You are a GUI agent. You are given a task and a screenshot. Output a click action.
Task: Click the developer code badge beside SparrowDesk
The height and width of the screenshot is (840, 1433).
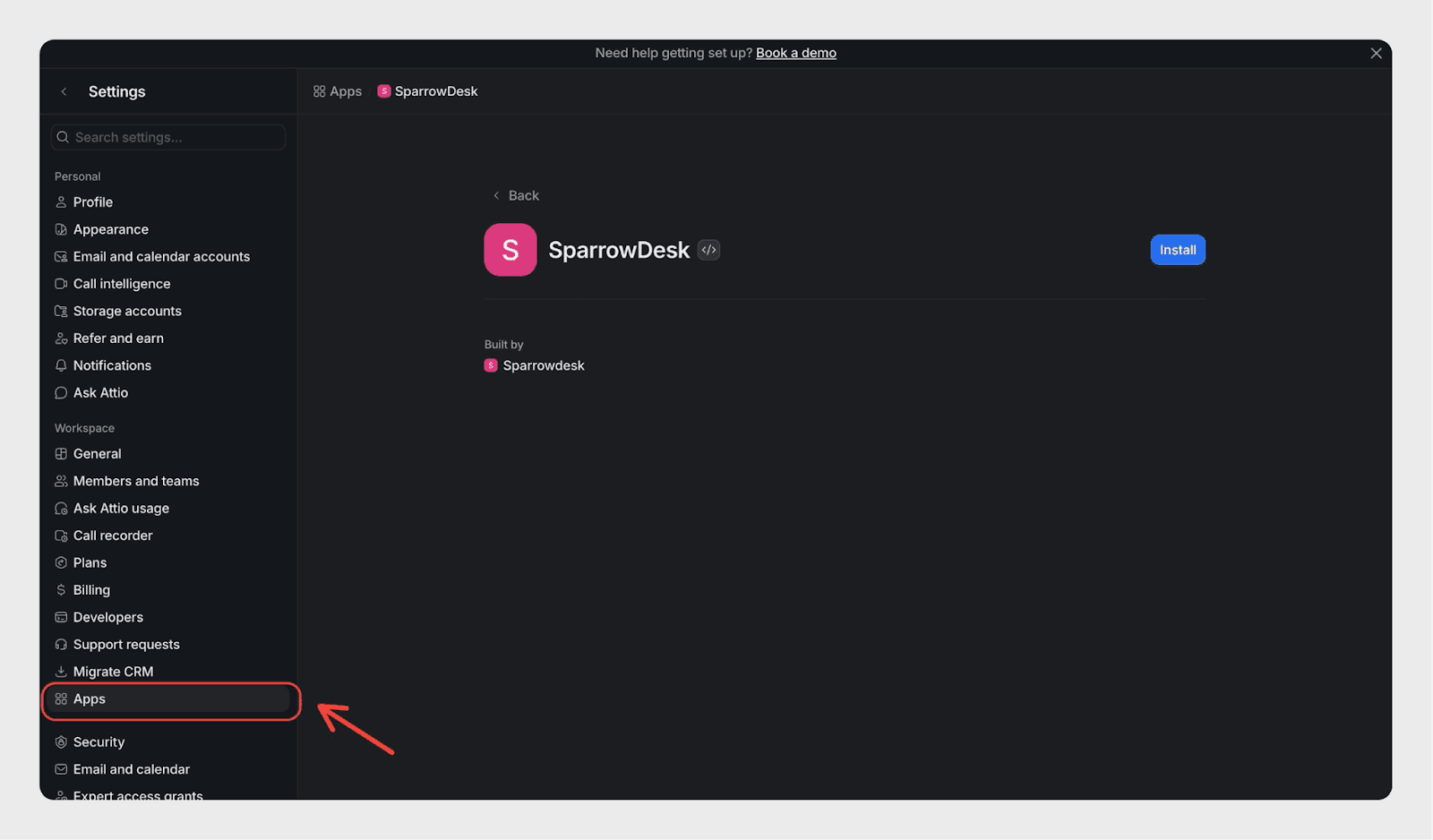click(708, 250)
